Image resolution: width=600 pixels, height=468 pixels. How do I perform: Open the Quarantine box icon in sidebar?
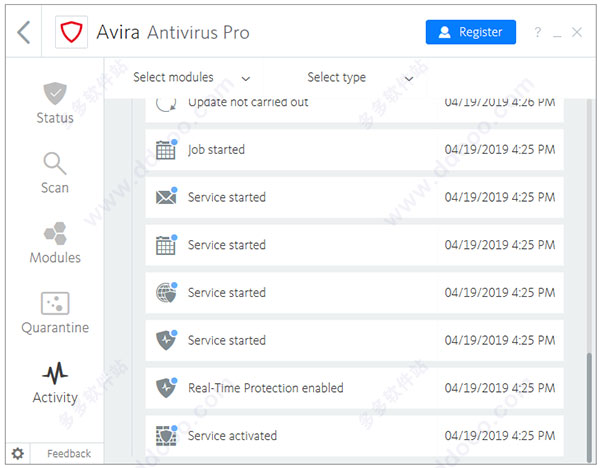coord(55,303)
